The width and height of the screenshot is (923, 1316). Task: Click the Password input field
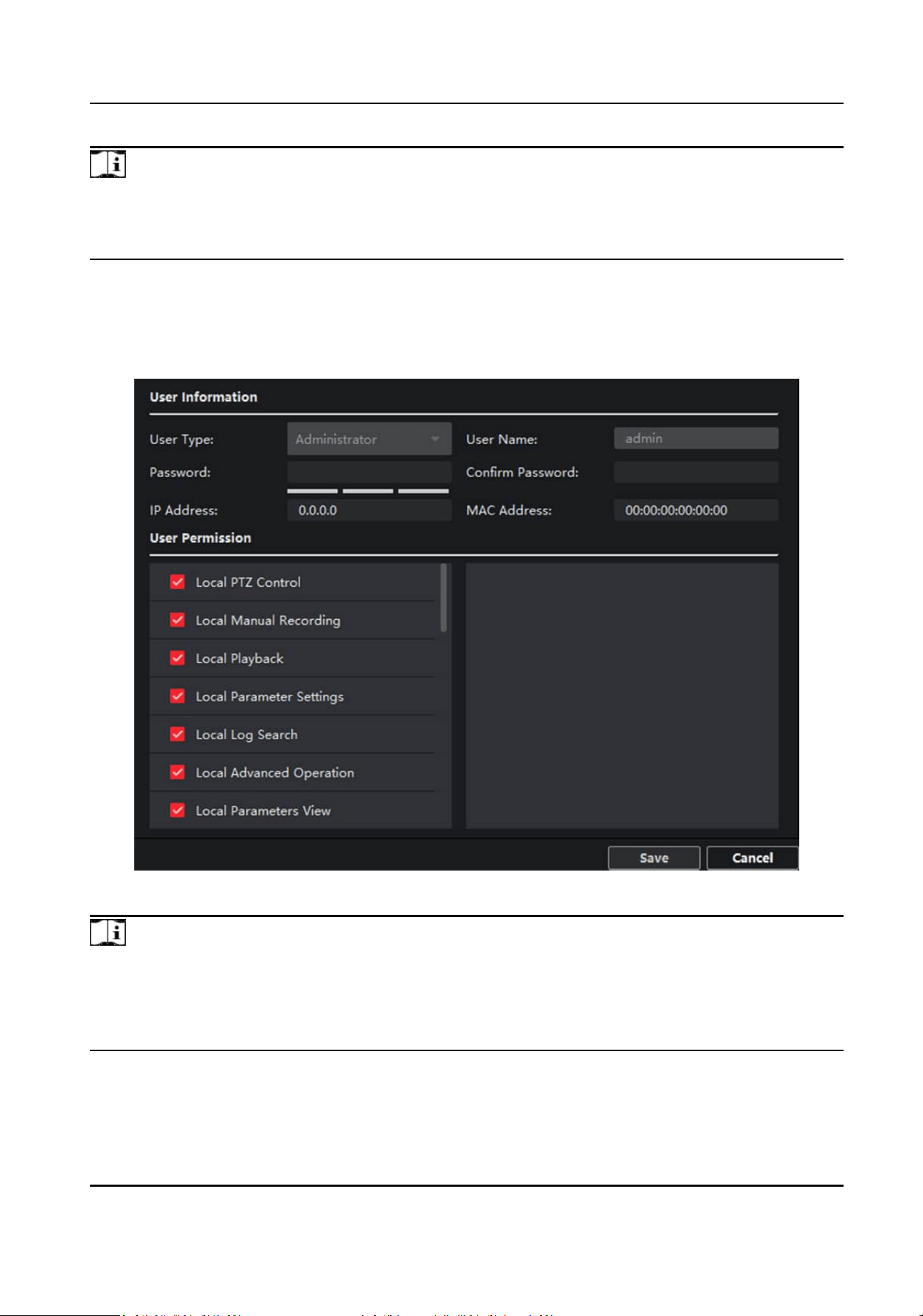(369, 472)
